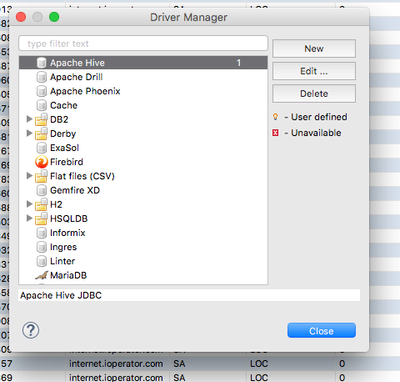Click the Linter database icon
This screenshot has height=382, width=400.
coord(41,261)
